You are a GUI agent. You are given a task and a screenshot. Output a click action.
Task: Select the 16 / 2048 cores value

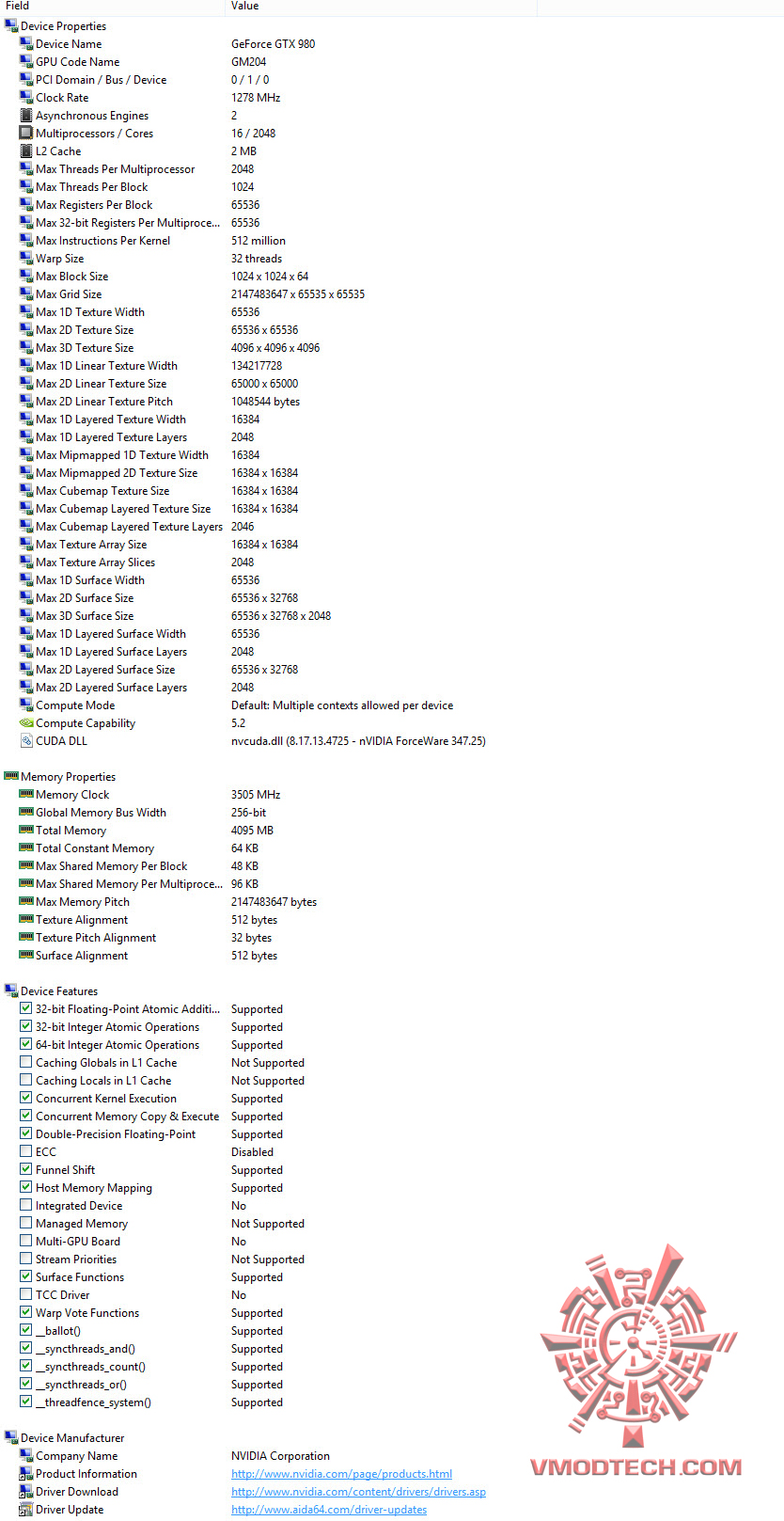(x=254, y=134)
